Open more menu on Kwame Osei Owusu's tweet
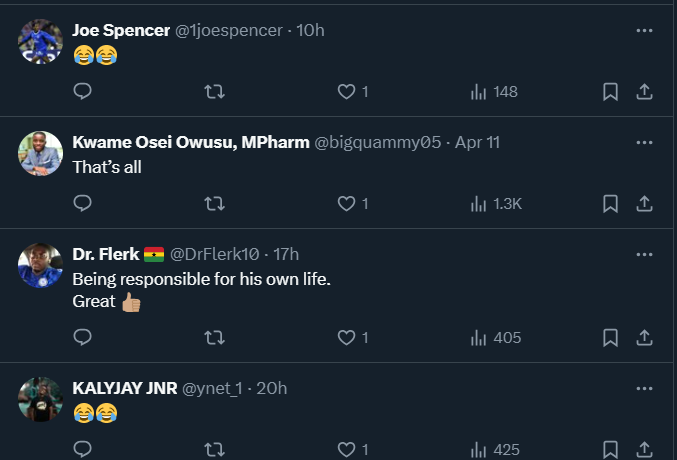The height and width of the screenshot is (460, 677). click(x=645, y=142)
